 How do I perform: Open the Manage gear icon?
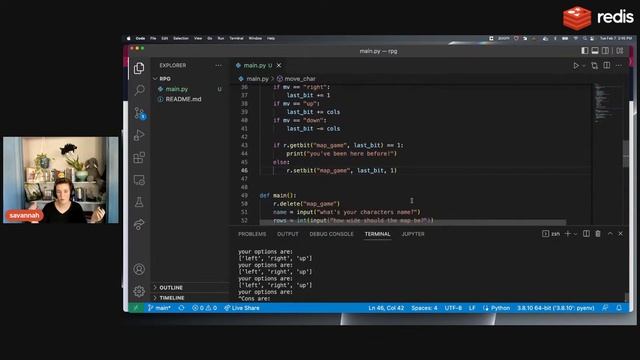coord(139,291)
